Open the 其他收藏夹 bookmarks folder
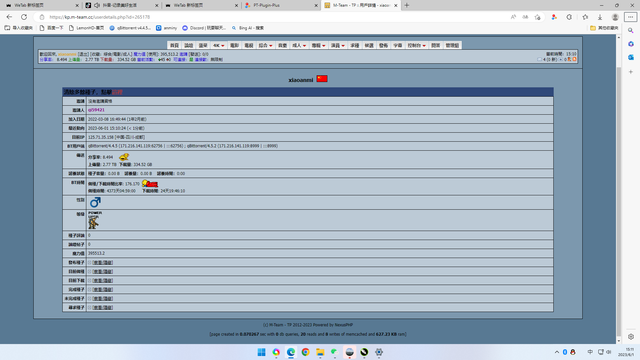This screenshot has height=360, width=640. tap(604, 28)
